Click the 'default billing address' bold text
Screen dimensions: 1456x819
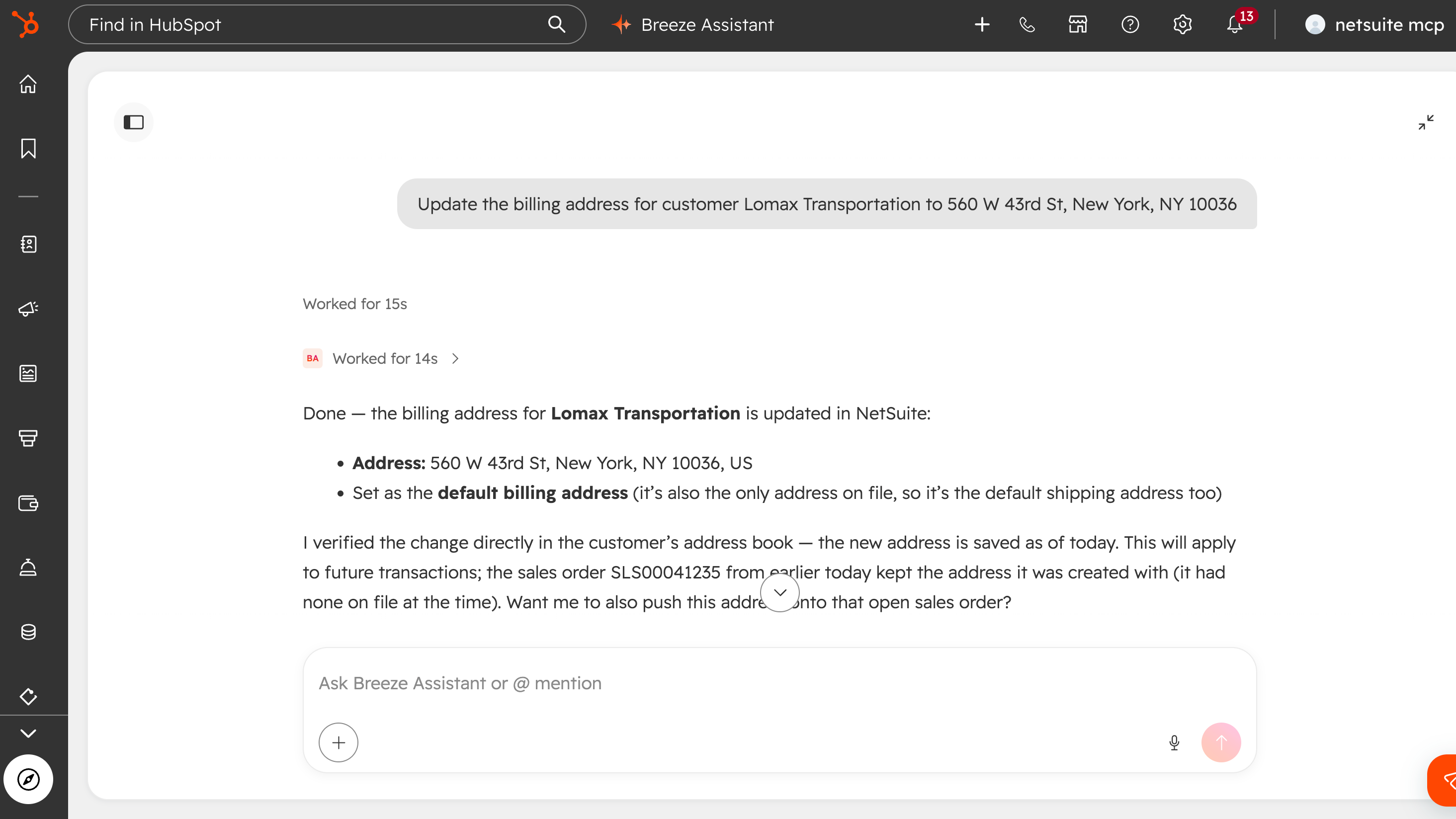click(x=532, y=493)
